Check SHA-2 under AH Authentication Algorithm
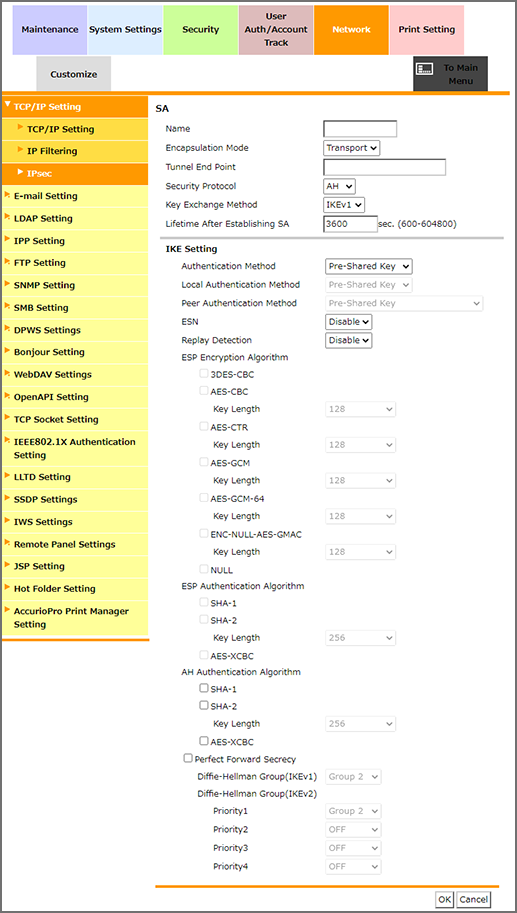Viewport: 517px width, 913px height. point(204,706)
